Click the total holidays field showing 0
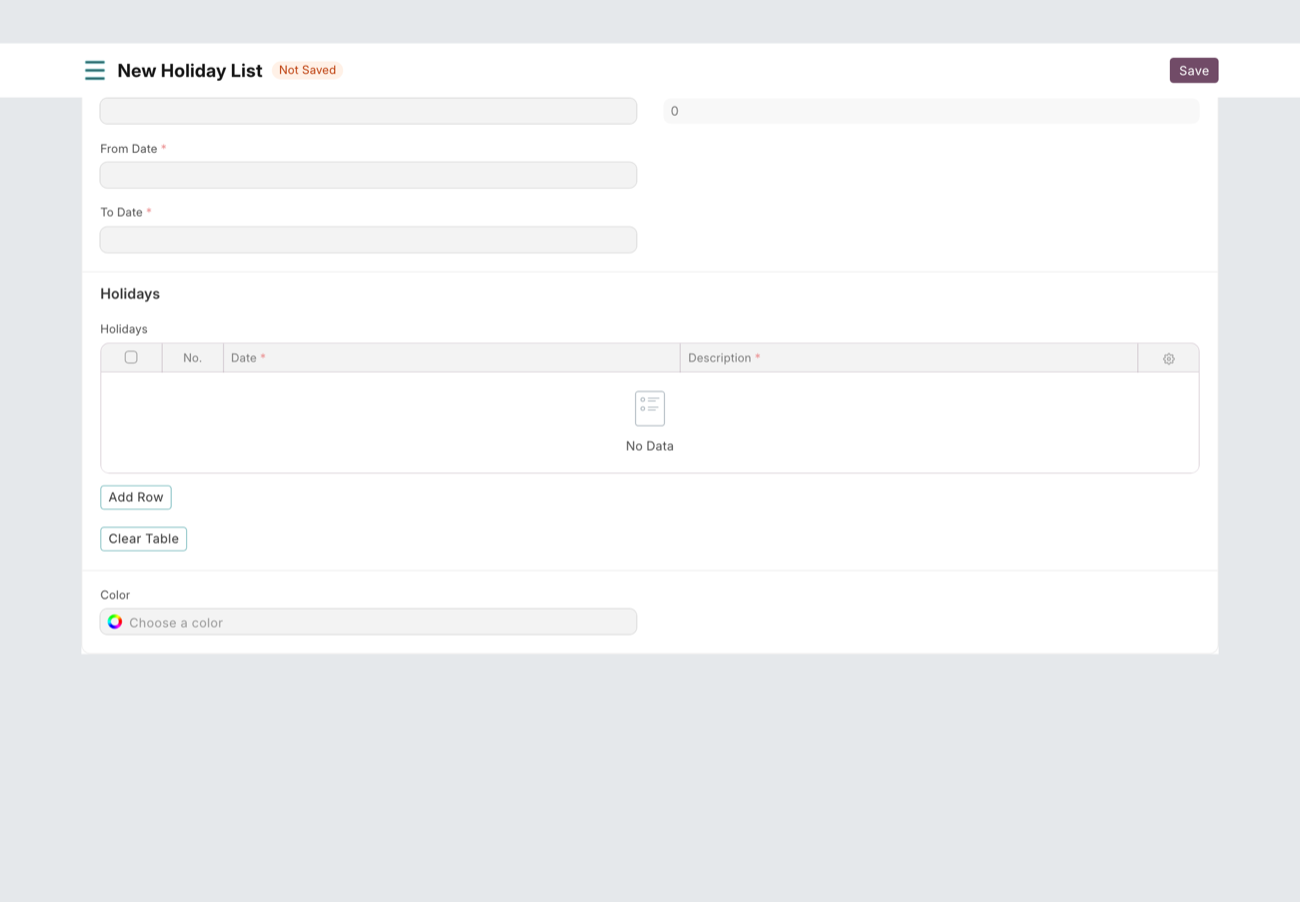Image resolution: width=1300 pixels, height=902 pixels. (931, 111)
